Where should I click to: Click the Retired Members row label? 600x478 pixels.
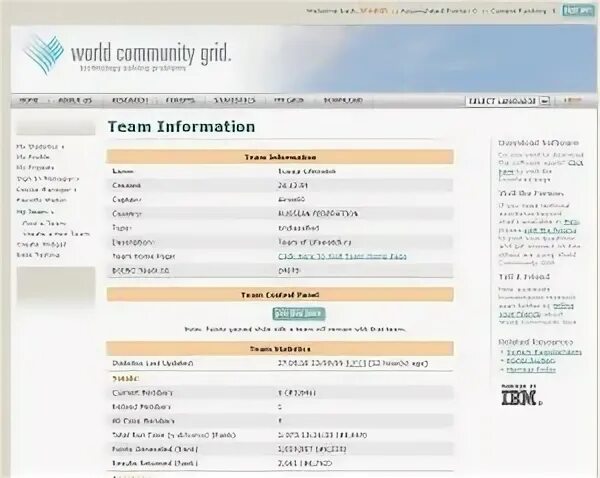pyautogui.click(x=141, y=407)
